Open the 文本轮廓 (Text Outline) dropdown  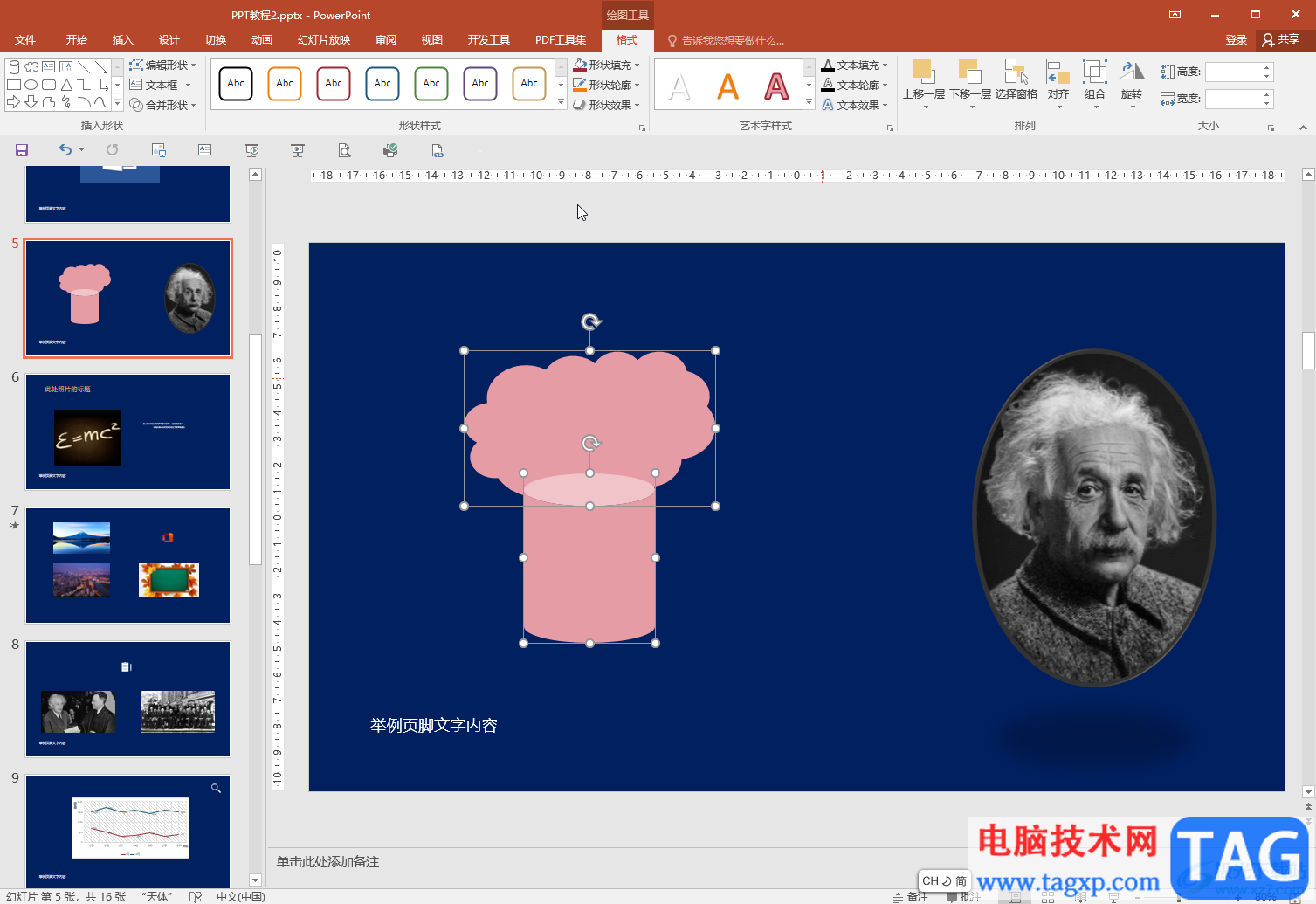point(854,85)
